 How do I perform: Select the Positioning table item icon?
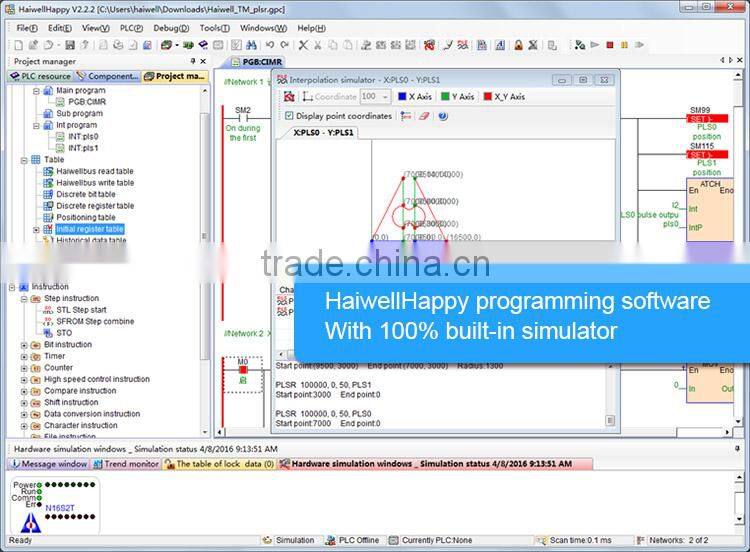[x=48, y=217]
